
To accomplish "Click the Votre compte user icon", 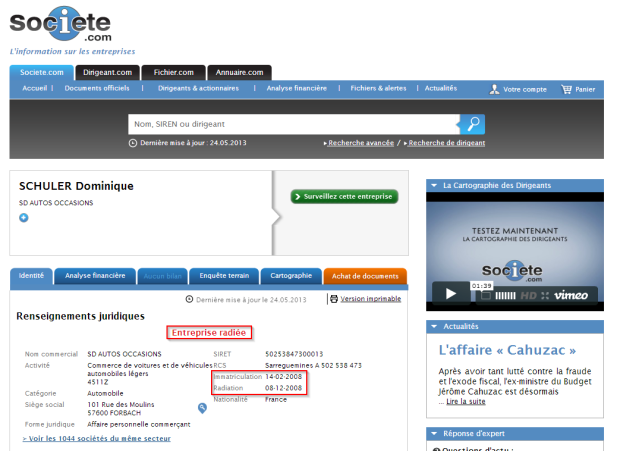I will (x=494, y=89).
